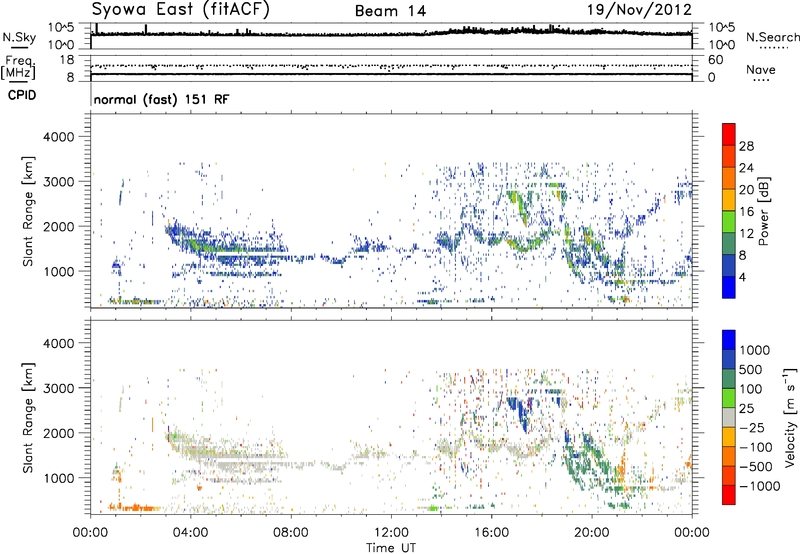Click the date "19/Nov/2012"

639,10
